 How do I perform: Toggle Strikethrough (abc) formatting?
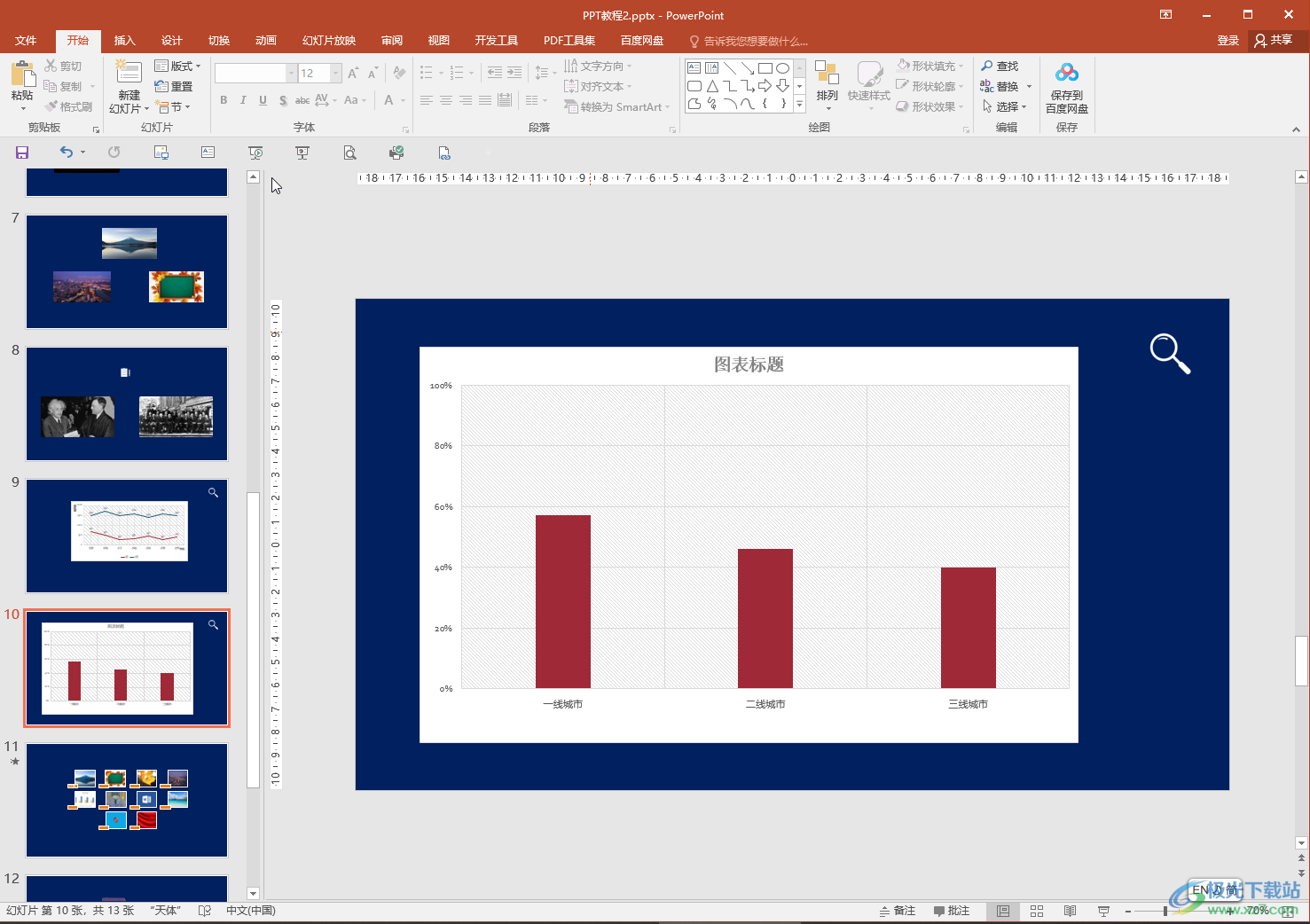302,100
